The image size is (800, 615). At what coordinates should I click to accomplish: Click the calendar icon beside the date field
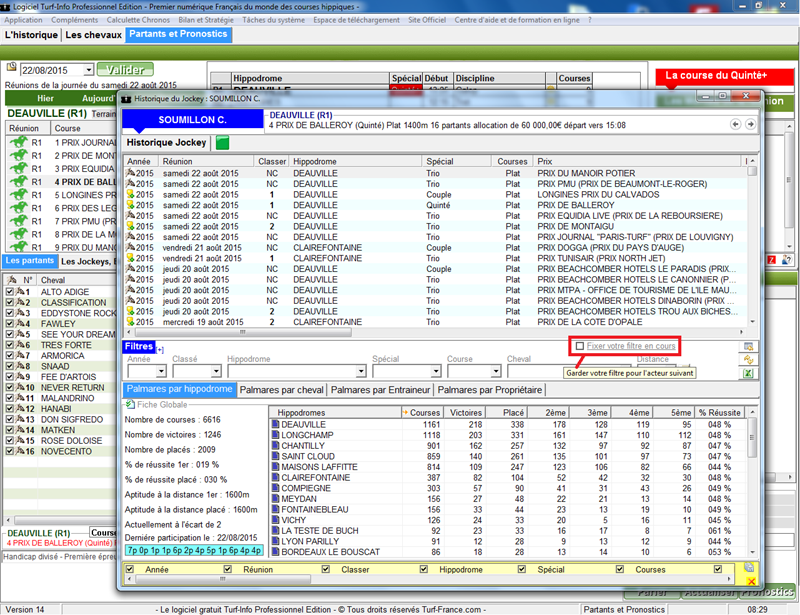11,67
